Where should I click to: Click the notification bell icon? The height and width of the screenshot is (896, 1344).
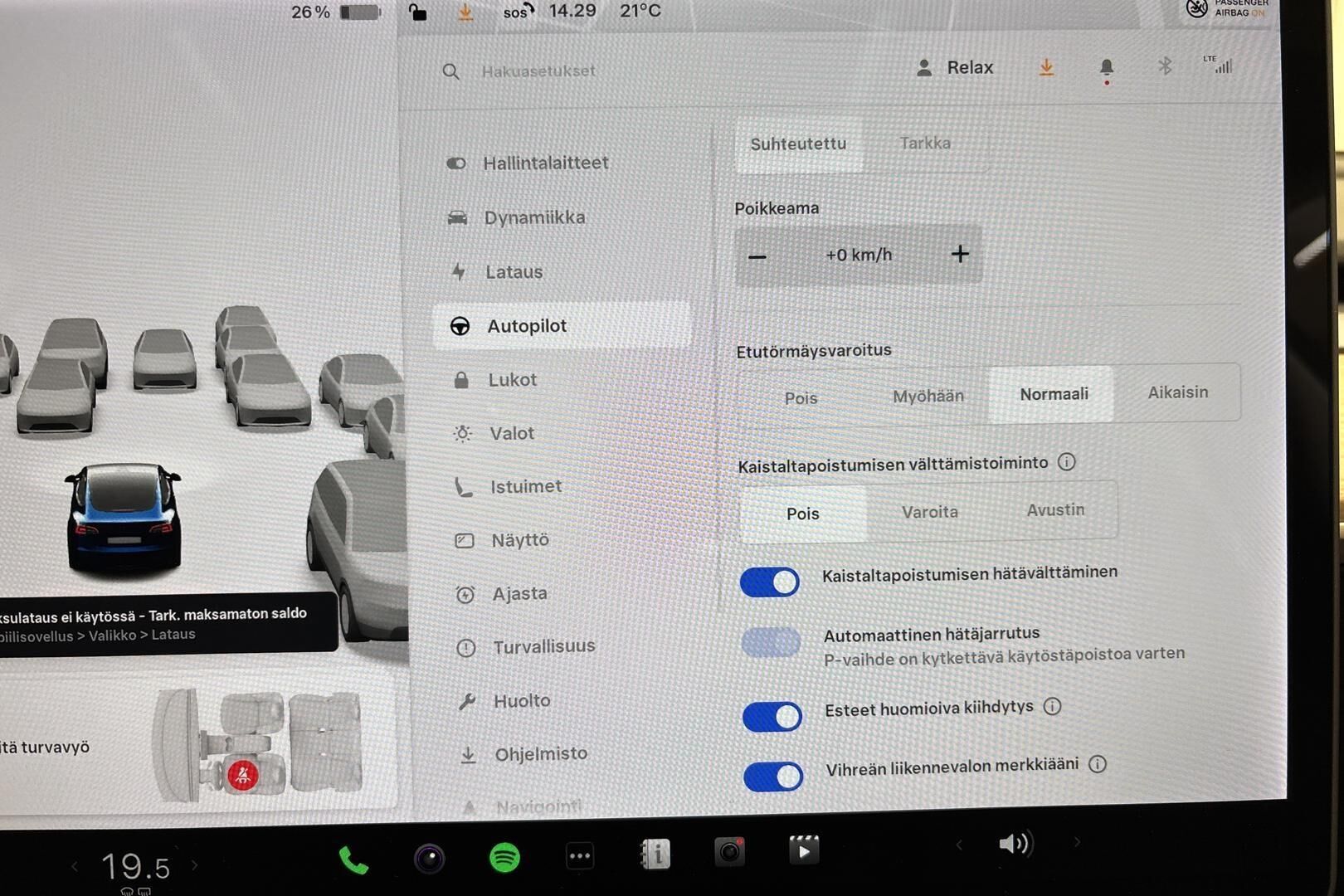click(1106, 67)
